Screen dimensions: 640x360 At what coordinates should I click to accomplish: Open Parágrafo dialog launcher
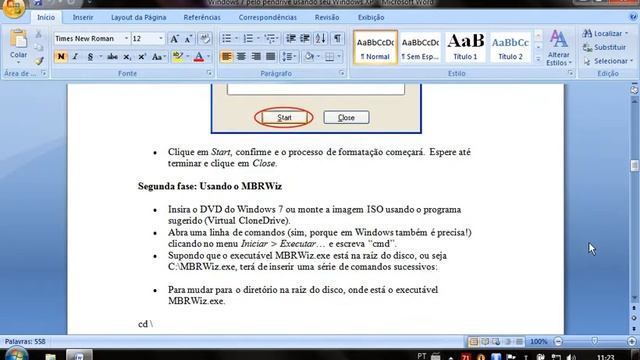[342, 73]
